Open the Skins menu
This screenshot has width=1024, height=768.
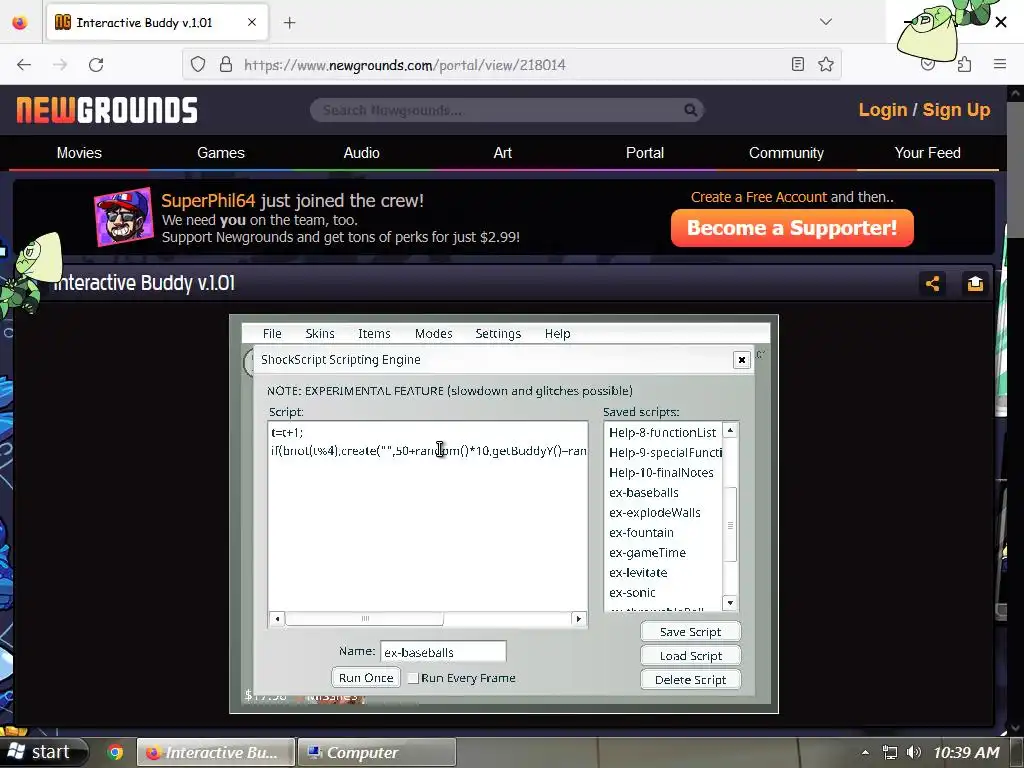click(320, 334)
